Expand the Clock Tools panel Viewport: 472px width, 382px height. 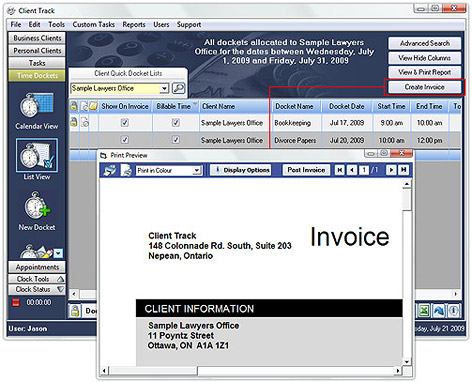[x=60, y=279]
